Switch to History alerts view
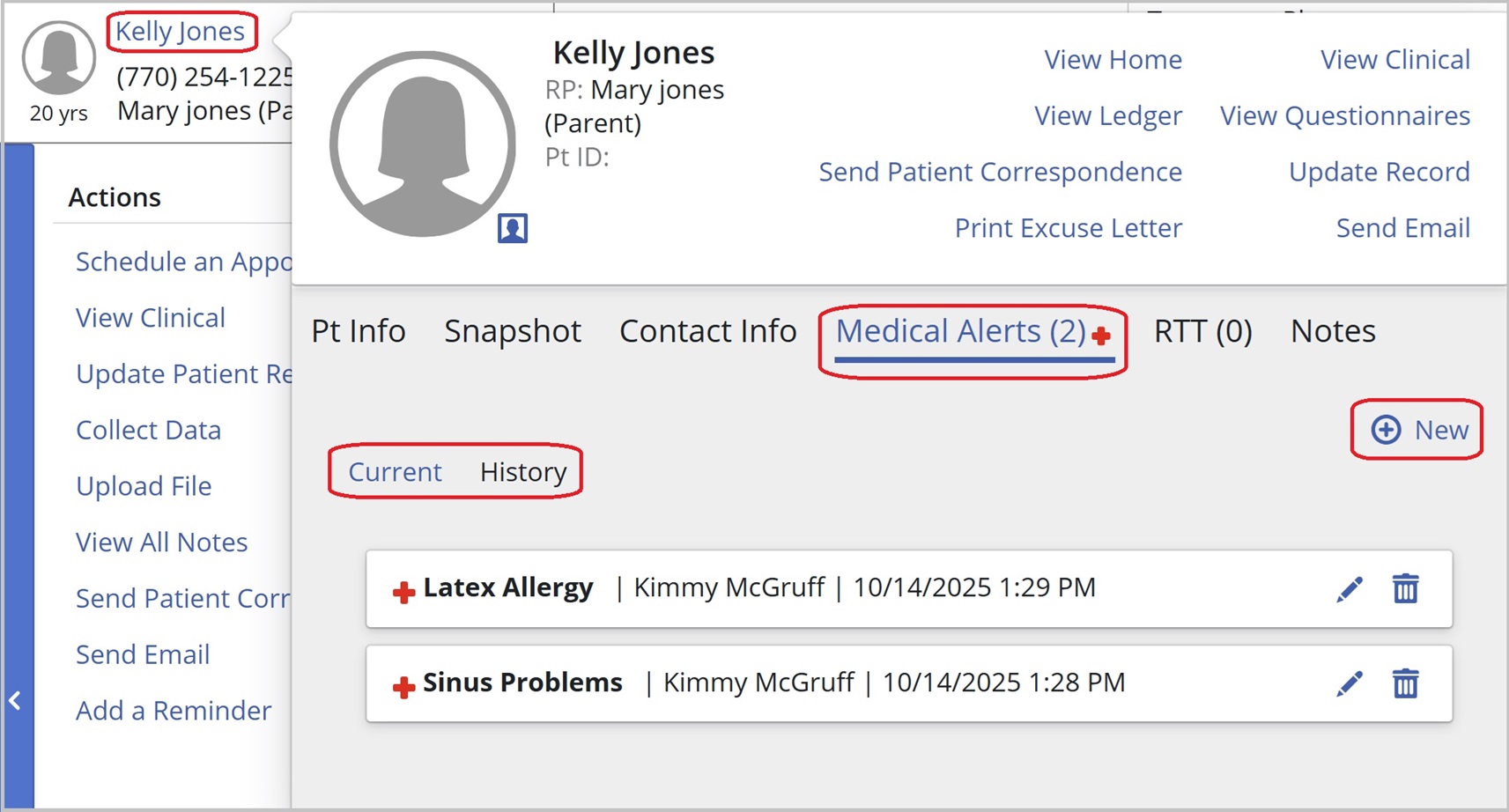Viewport: 1509px width, 812px height. coord(523,472)
